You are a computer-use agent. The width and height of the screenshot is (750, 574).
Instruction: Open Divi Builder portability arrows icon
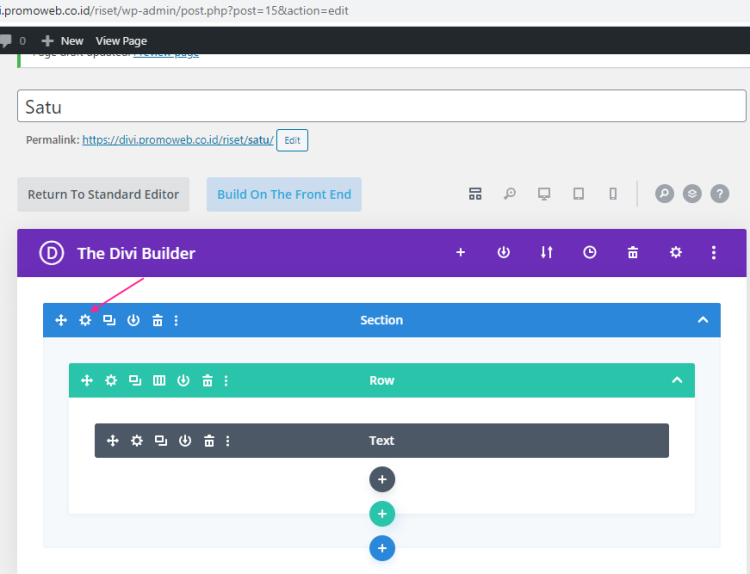(x=547, y=252)
